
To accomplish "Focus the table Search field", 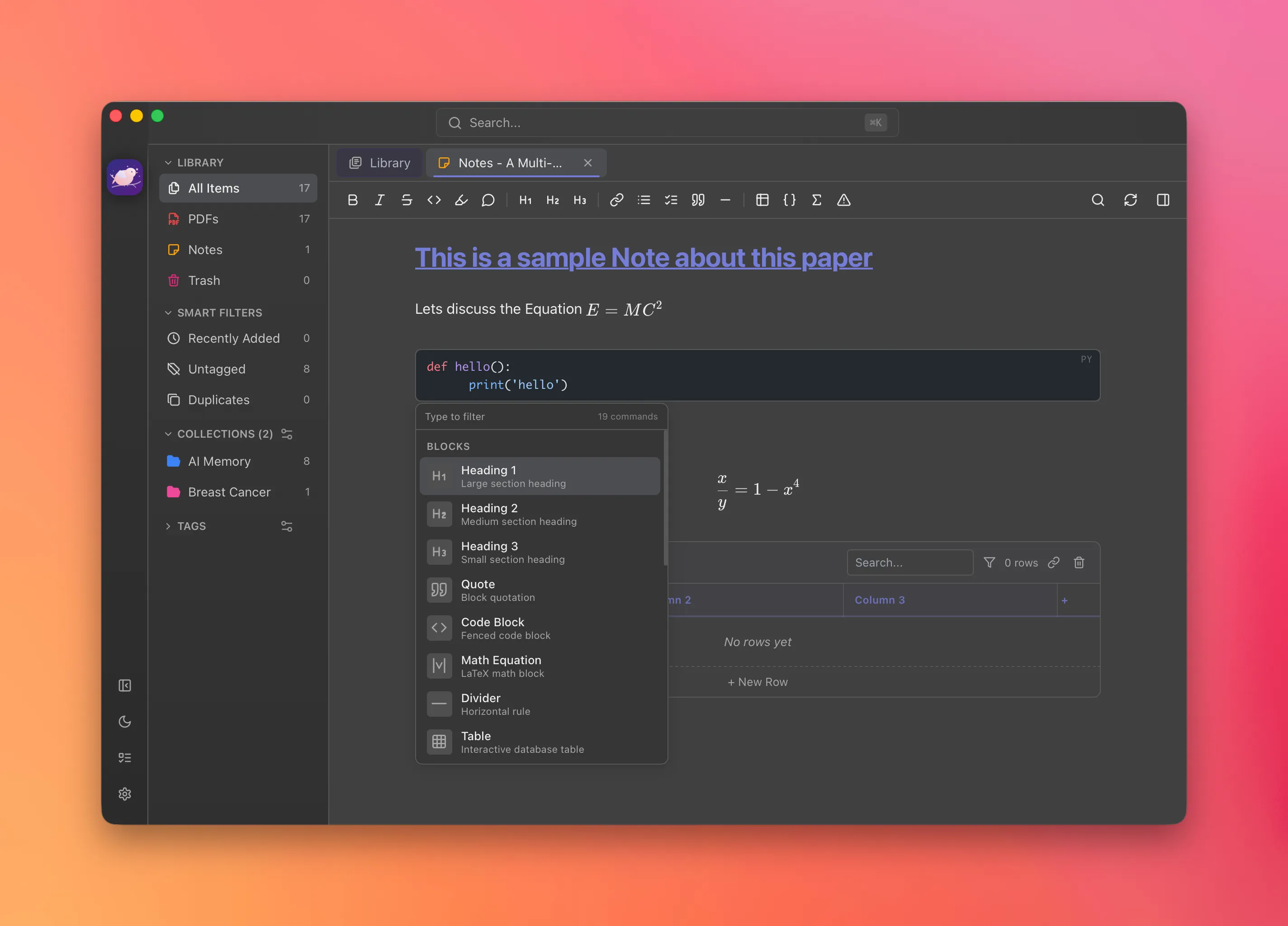I will tap(910, 562).
